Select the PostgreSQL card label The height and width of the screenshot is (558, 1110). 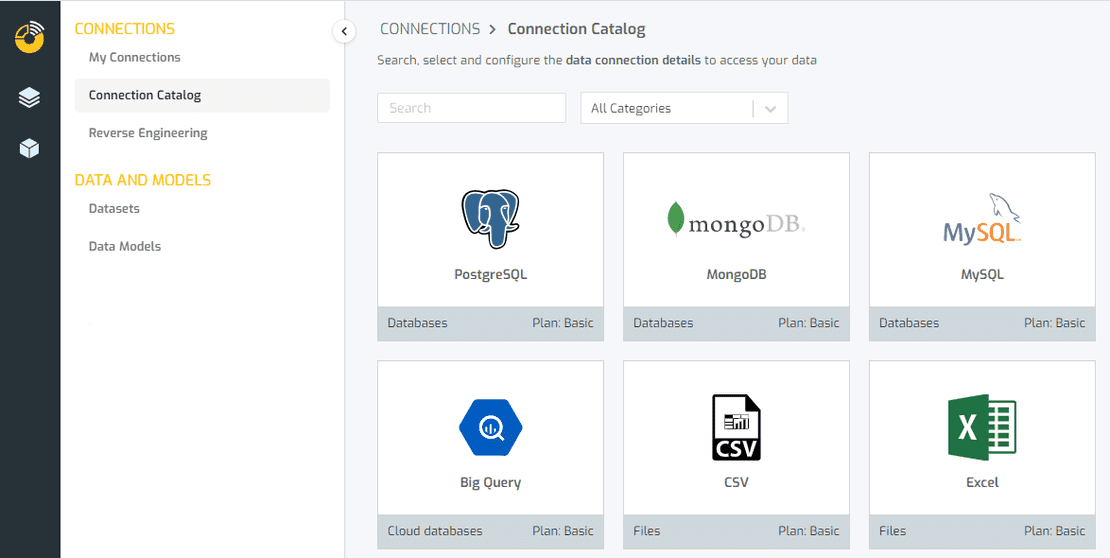tap(491, 275)
